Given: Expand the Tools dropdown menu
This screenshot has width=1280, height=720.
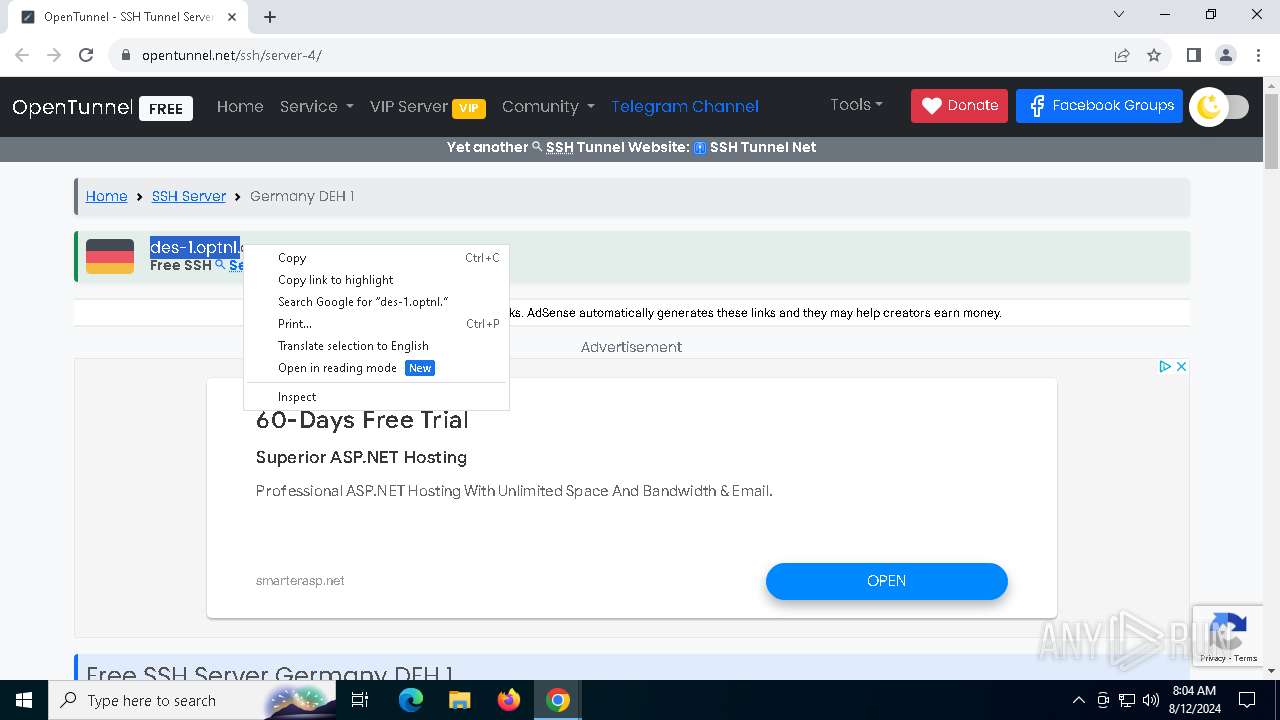Looking at the screenshot, I should tap(856, 104).
